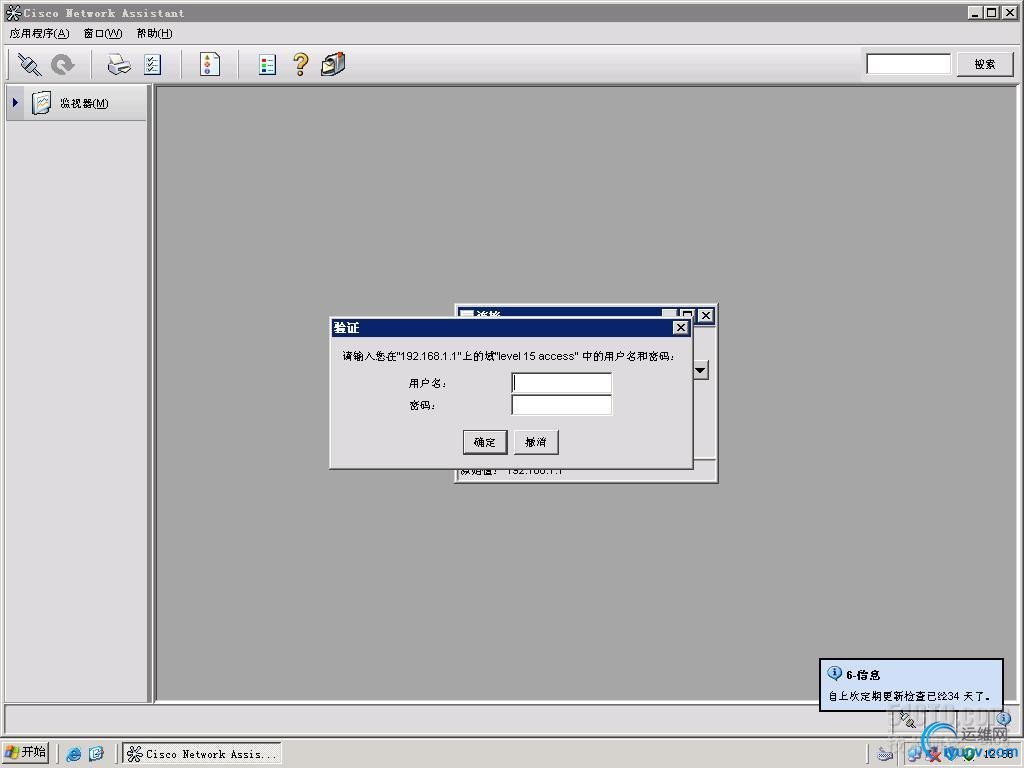Viewport: 1024px width, 768px height.
Task: Select Cisco Network Assistant taskbar button
Action: [x=202, y=754]
